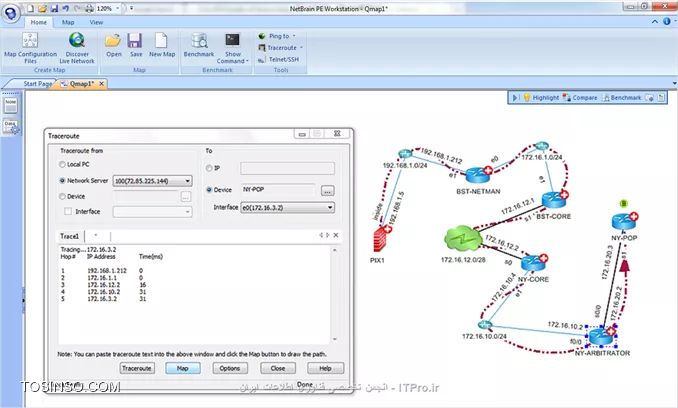Viewport: 678px width, 408px height.
Task: Select the BST-NETMAN router icon
Action: click(479, 174)
